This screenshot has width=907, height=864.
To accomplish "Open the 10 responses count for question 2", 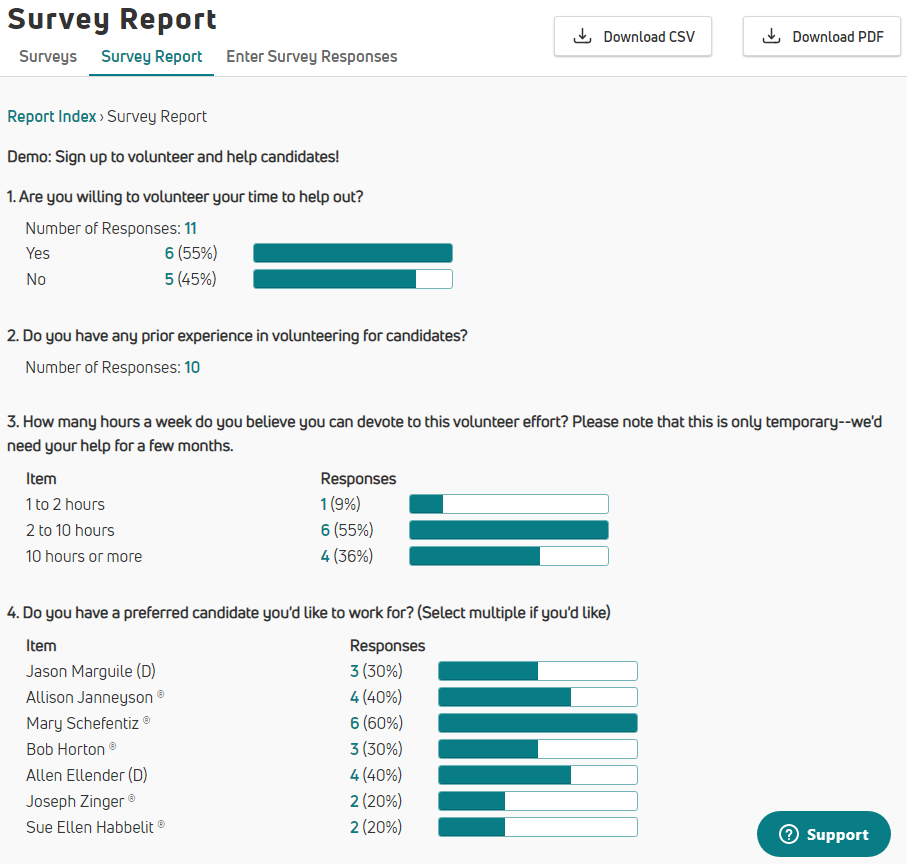I will point(192,367).
